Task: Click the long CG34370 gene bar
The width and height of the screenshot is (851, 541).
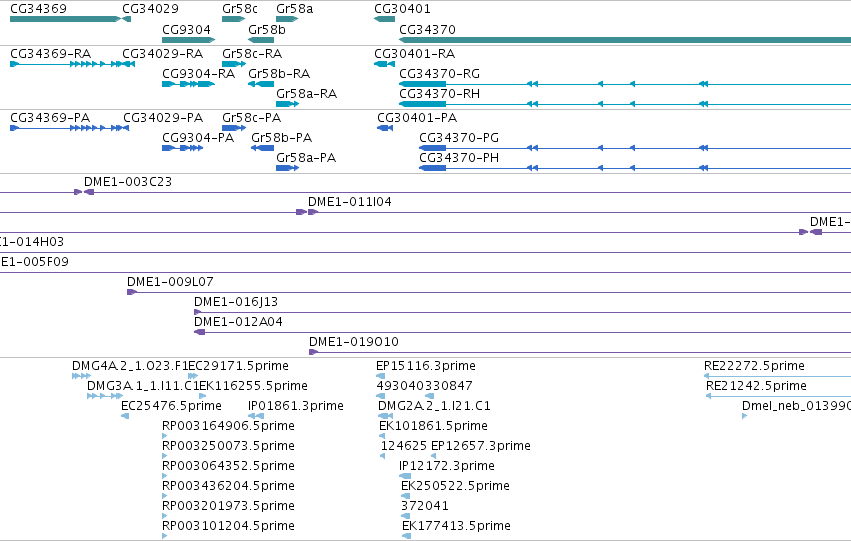Action: (625, 40)
